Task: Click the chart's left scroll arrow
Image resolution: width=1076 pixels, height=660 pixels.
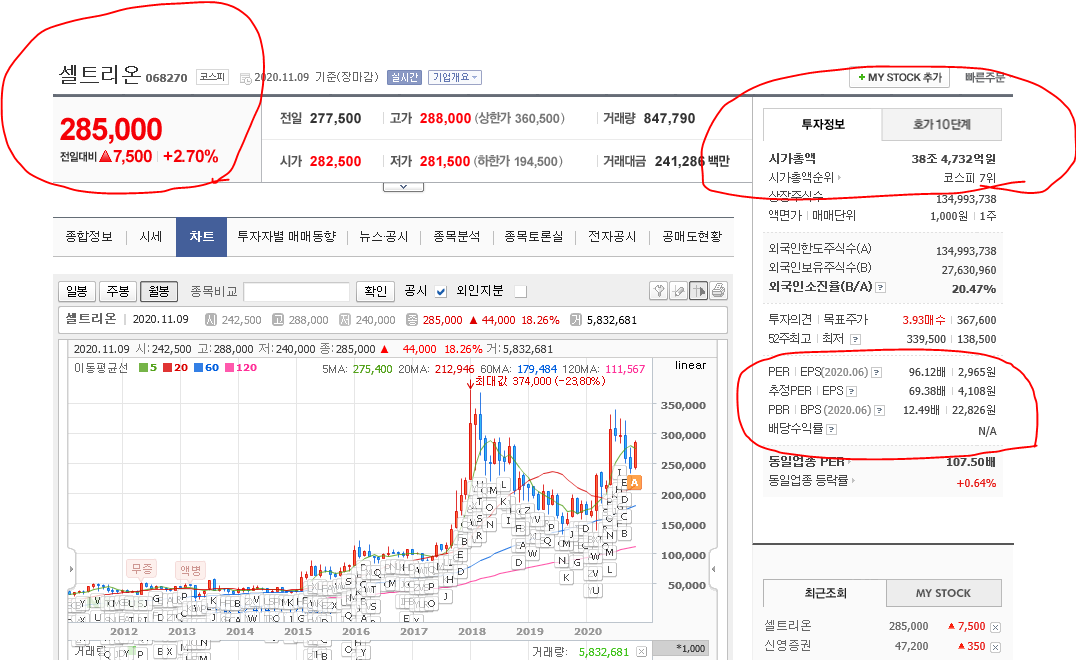Action: 71,569
